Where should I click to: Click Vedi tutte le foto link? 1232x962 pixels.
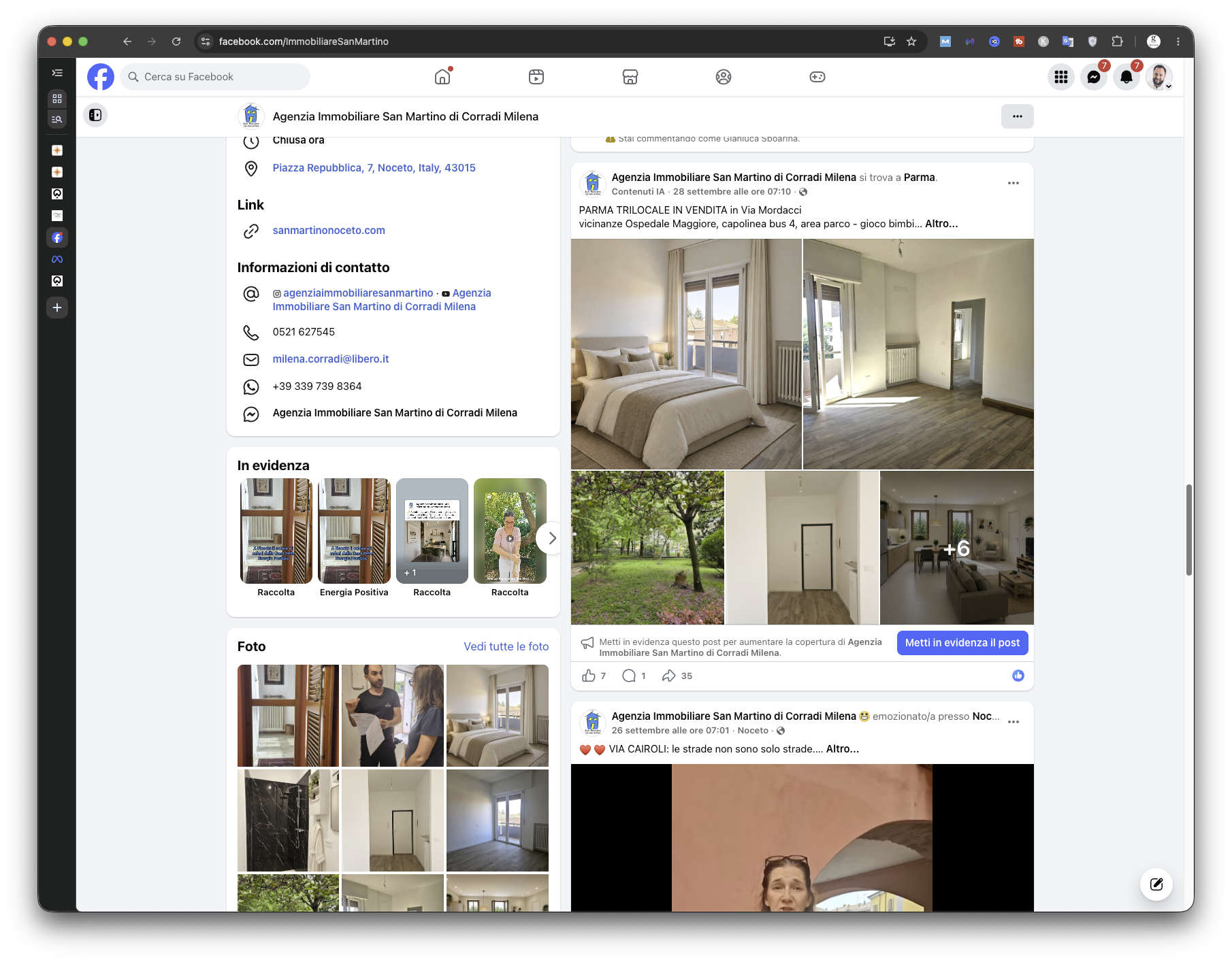506,646
